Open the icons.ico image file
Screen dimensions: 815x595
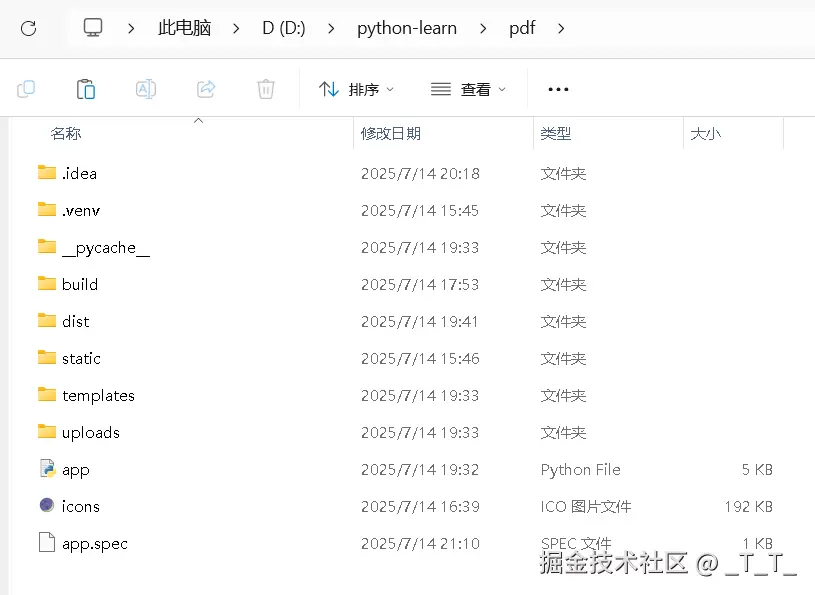(x=80, y=506)
